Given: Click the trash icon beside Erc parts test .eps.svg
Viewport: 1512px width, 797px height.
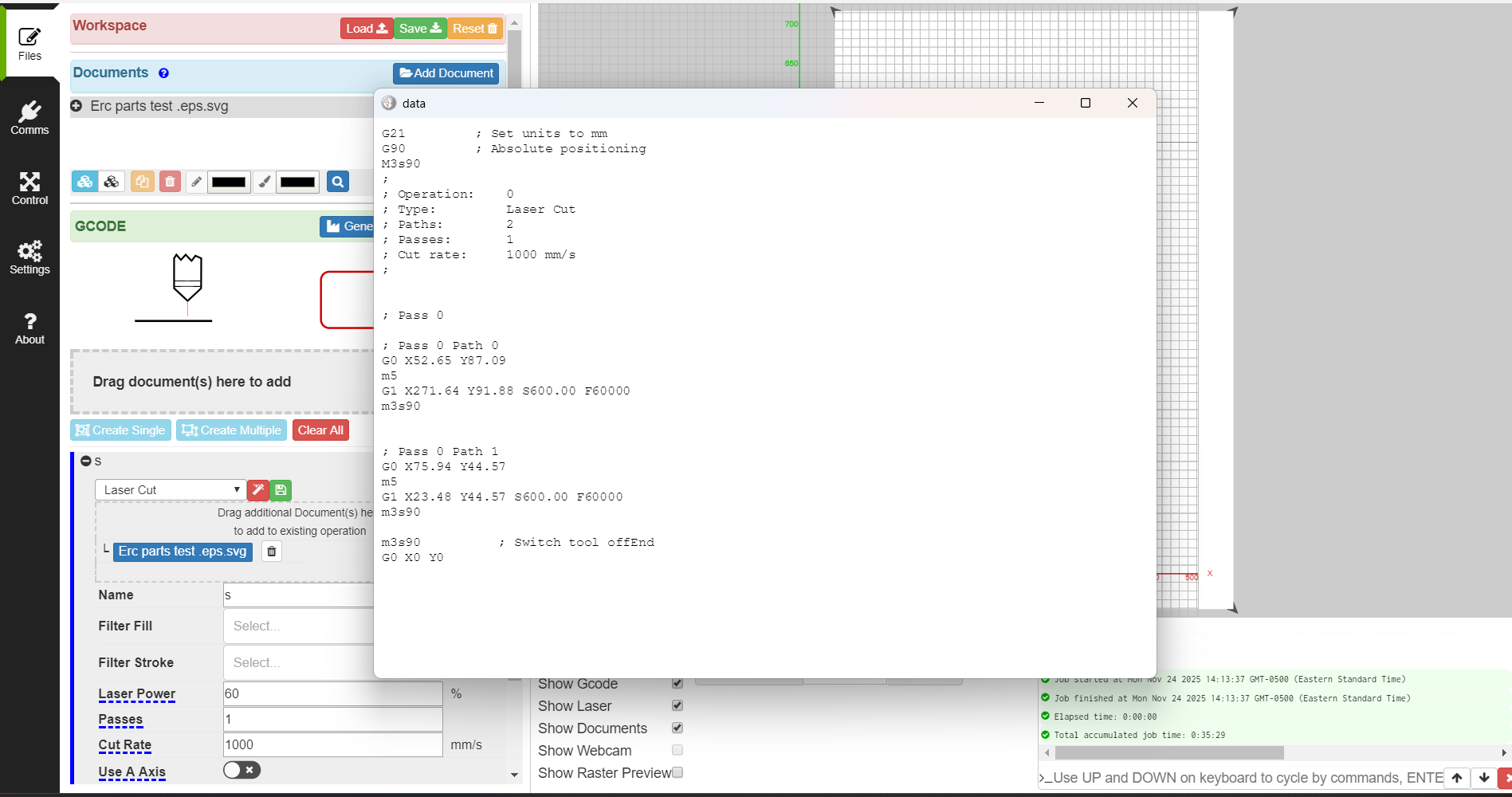Looking at the screenshot, I should 272,552.
